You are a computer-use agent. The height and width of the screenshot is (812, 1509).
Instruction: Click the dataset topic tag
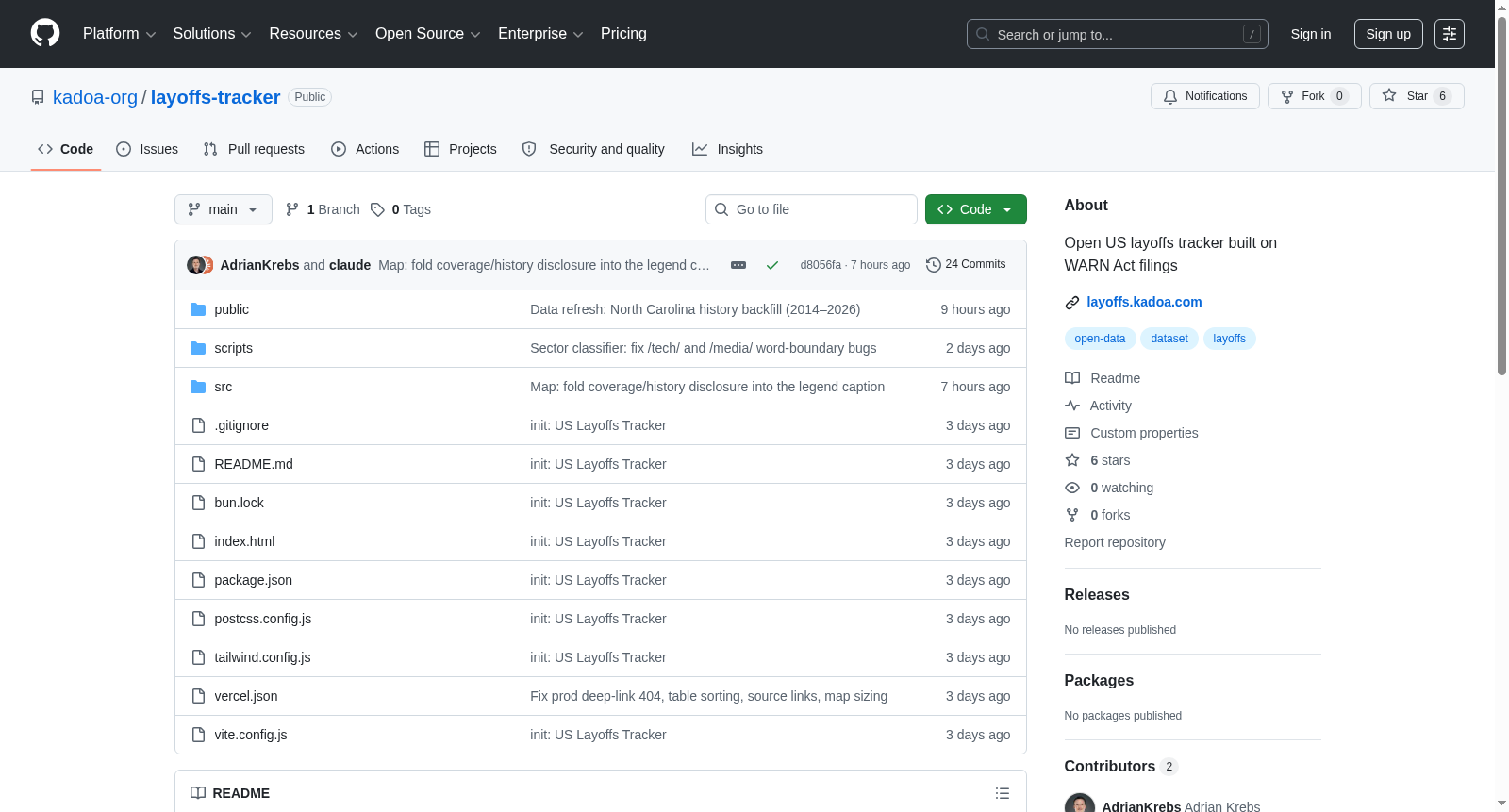tap(1169, 339)
